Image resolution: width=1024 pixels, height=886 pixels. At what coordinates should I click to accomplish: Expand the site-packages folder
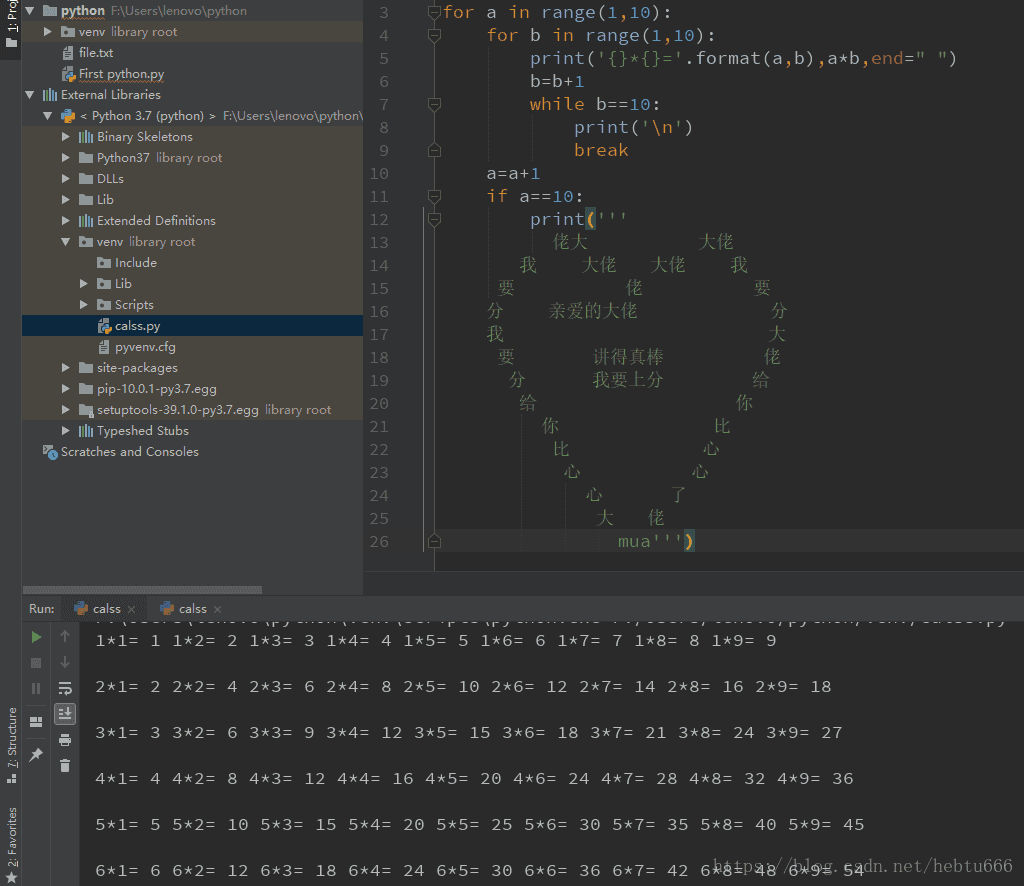point(65,368)
